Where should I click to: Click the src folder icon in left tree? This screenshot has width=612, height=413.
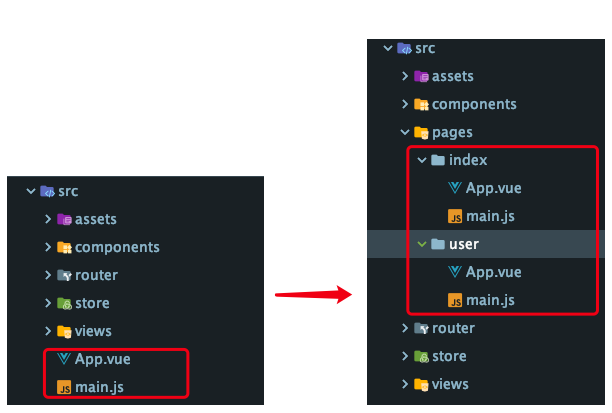[x=47, y=191]
